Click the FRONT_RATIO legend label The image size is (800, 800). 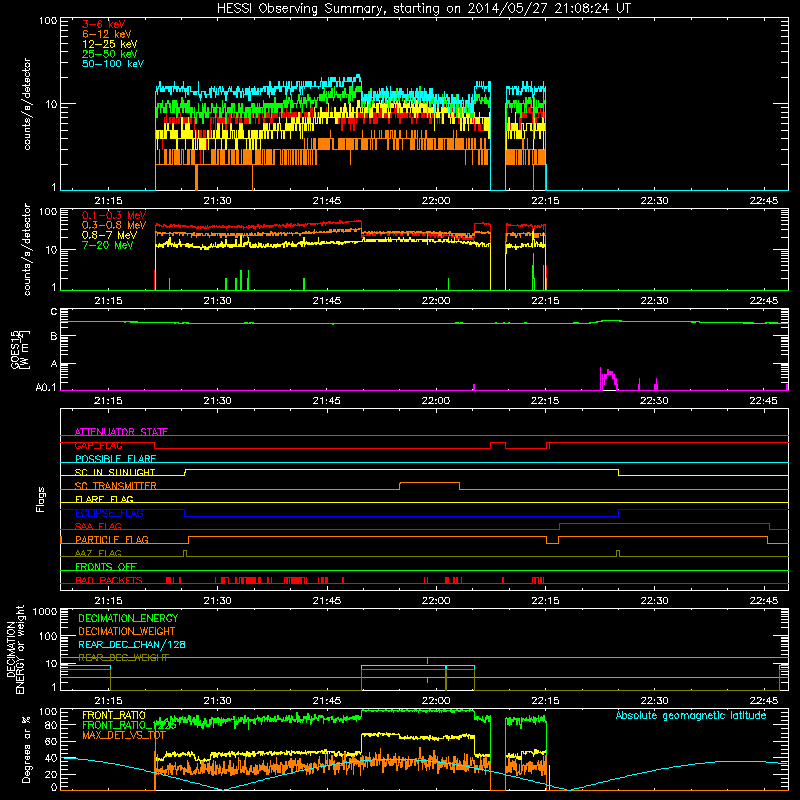(x=114, y=715)
